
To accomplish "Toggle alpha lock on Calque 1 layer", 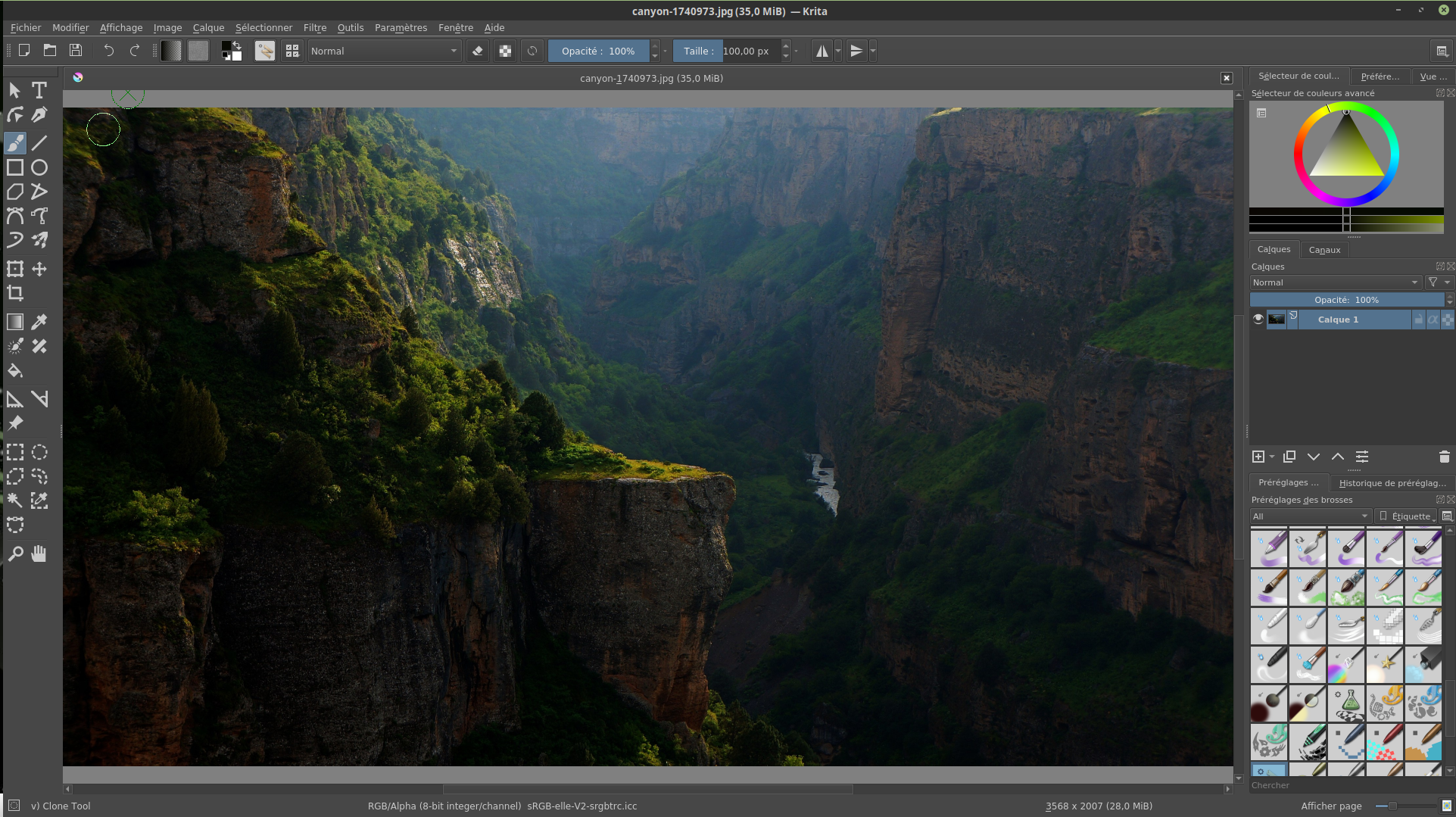I will coord(1447,320).
